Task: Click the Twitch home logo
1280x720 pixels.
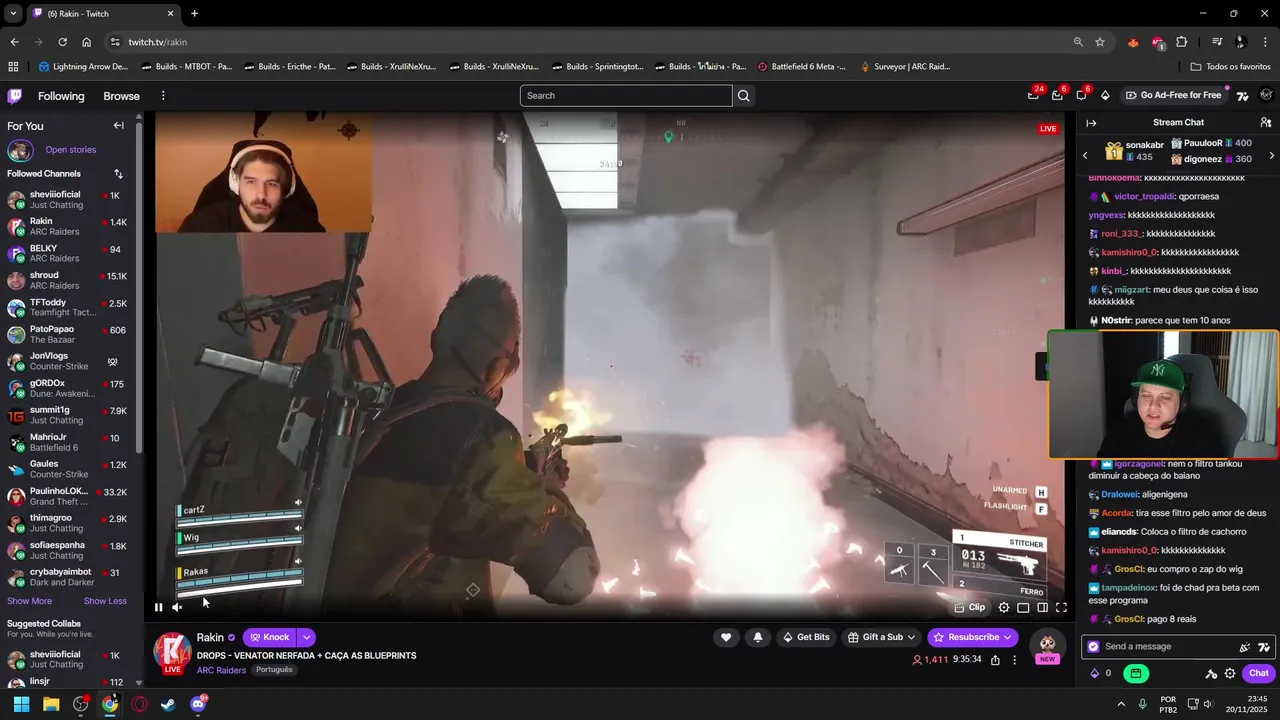Action: coord(15,96)
